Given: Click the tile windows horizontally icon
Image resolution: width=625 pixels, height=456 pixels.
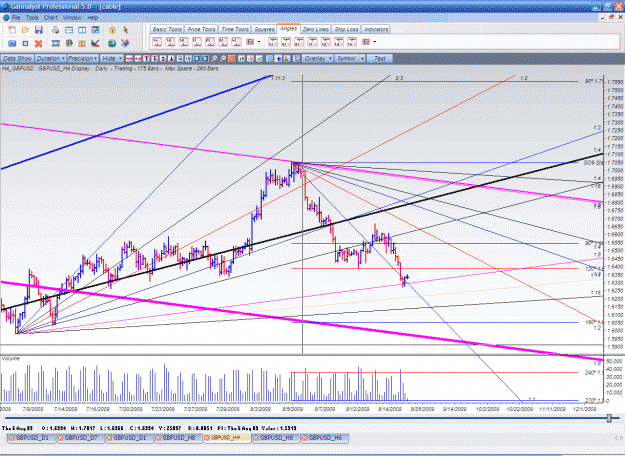Looking at the screenshot, I should click(x=69, y=30).
